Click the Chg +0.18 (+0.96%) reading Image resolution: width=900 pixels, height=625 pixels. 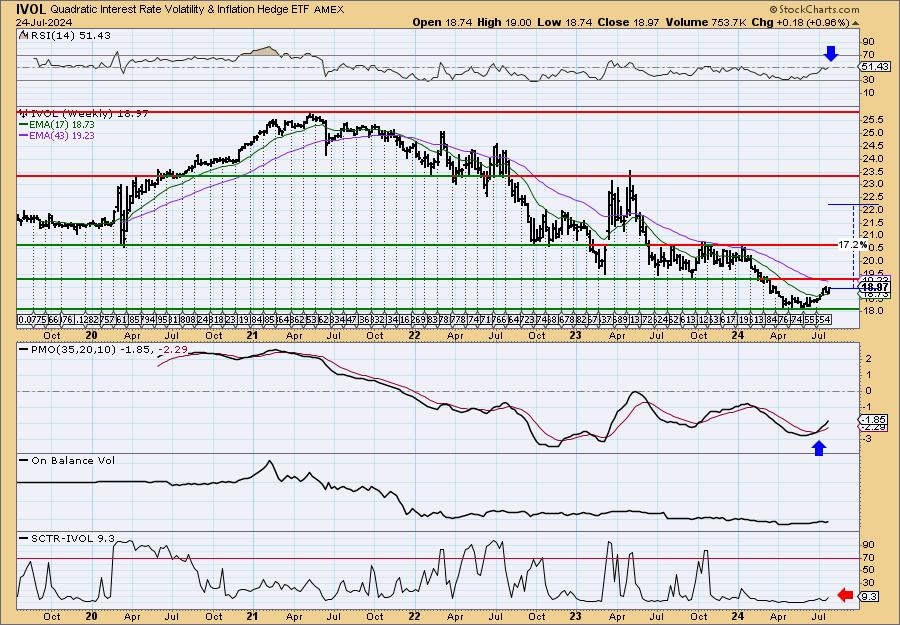(x=800, y=22)
